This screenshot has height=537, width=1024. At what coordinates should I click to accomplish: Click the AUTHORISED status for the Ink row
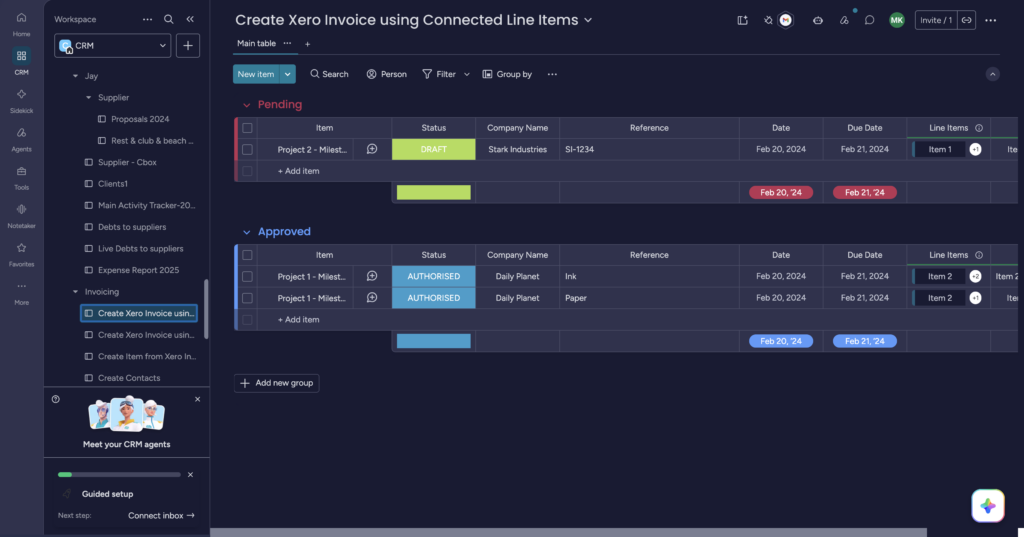[434, 276]
